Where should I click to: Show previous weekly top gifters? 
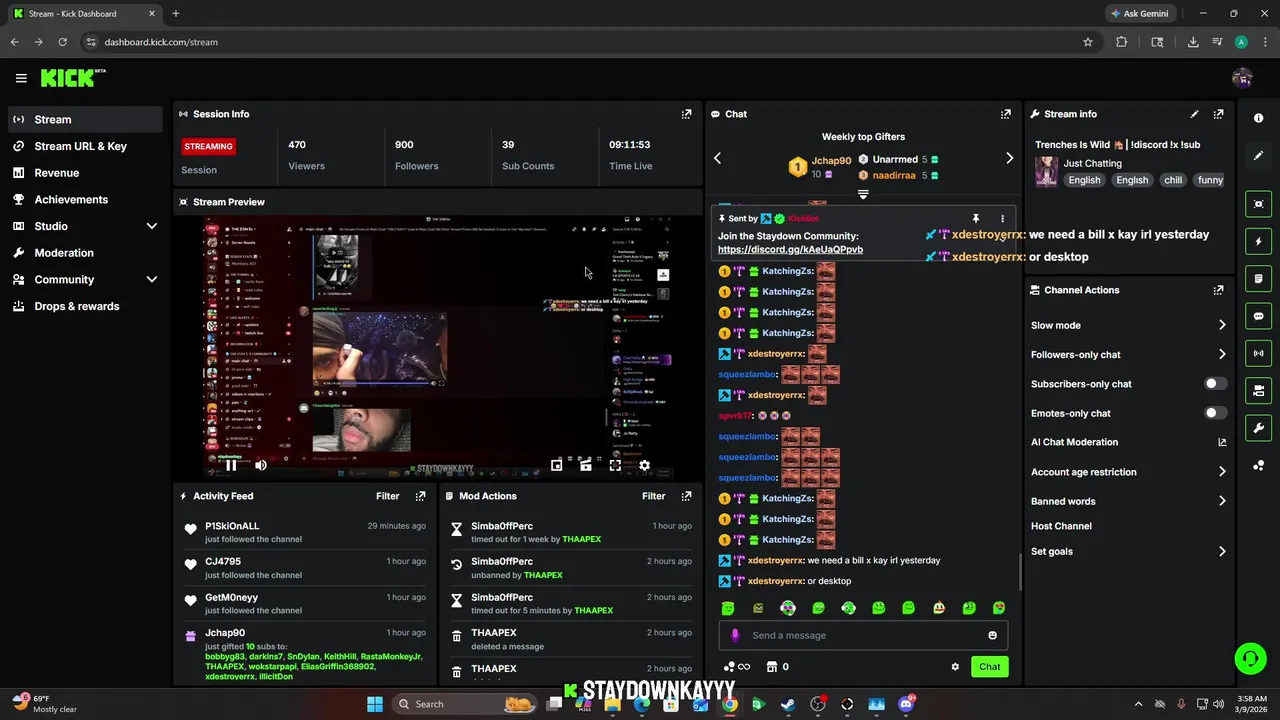(x=717, y=158)
